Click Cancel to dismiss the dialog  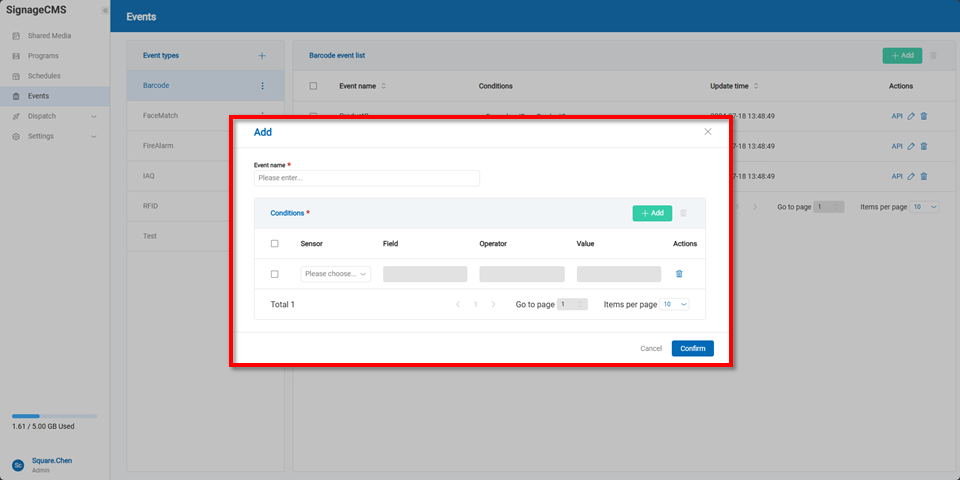[651, 349]
